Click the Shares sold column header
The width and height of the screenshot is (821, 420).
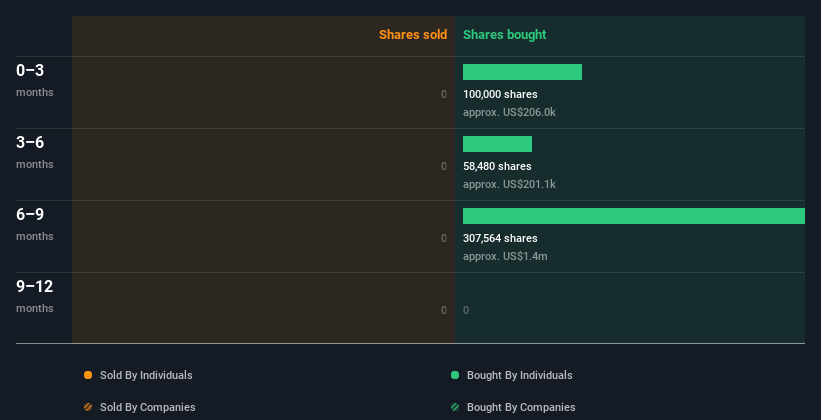[413, 35]
